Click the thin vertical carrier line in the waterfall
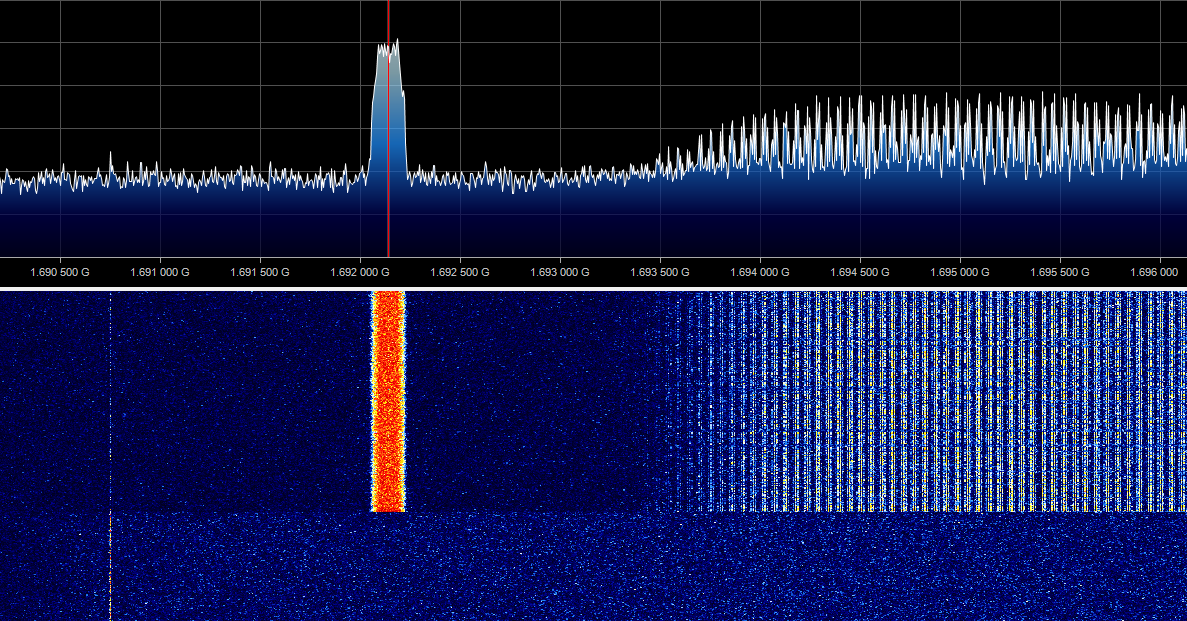Image resolution: width=1187 pixels, height=621 pixels. coord(111,454)
